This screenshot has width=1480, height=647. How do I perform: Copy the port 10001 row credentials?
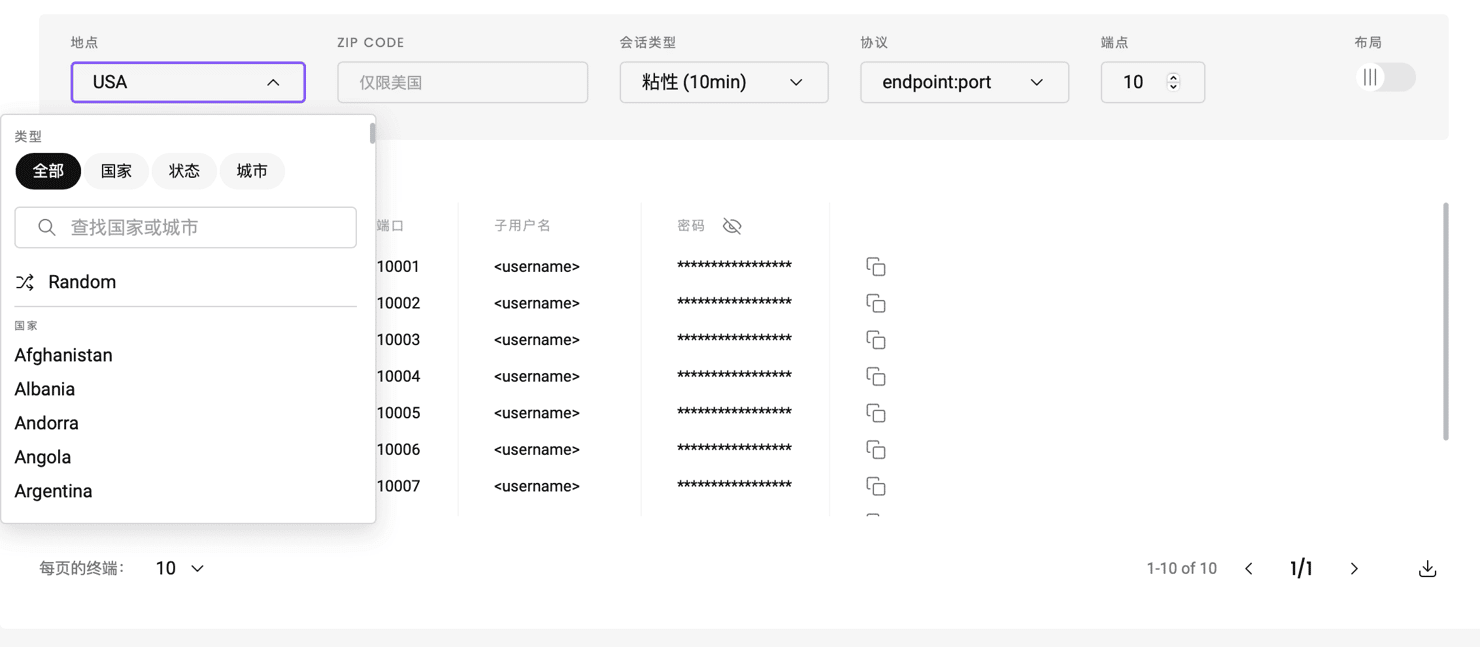click(x=875, y=267)
